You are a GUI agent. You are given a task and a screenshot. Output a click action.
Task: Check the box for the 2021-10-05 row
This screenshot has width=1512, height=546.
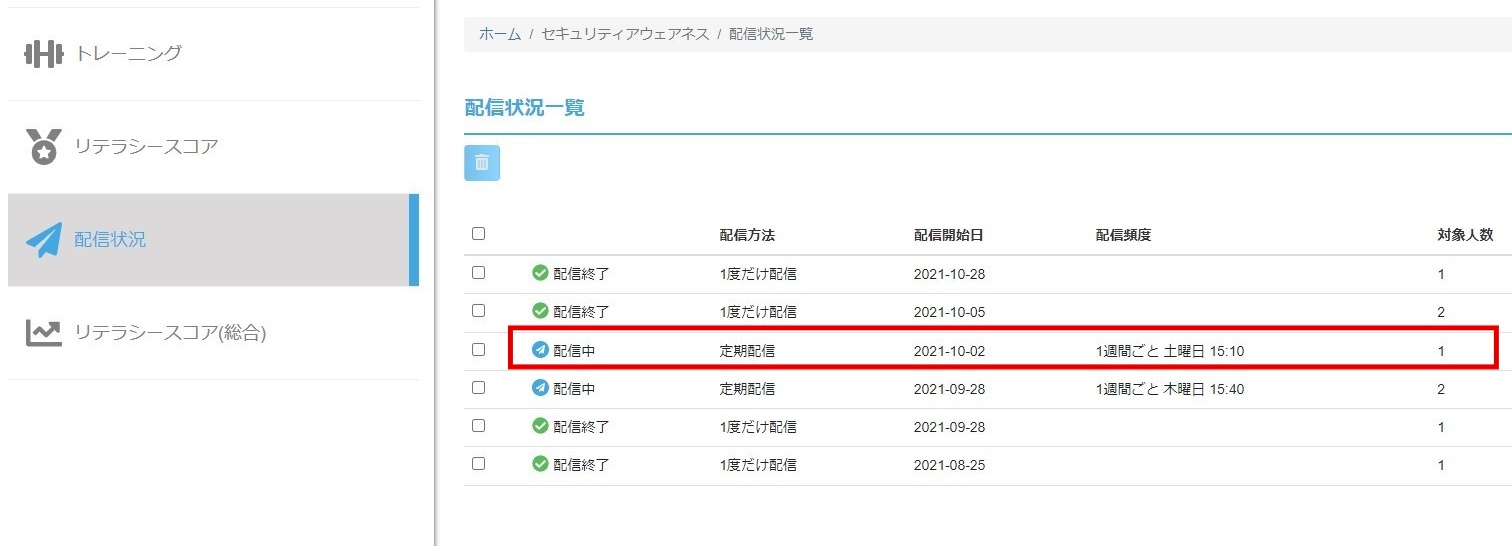(478, 311)
